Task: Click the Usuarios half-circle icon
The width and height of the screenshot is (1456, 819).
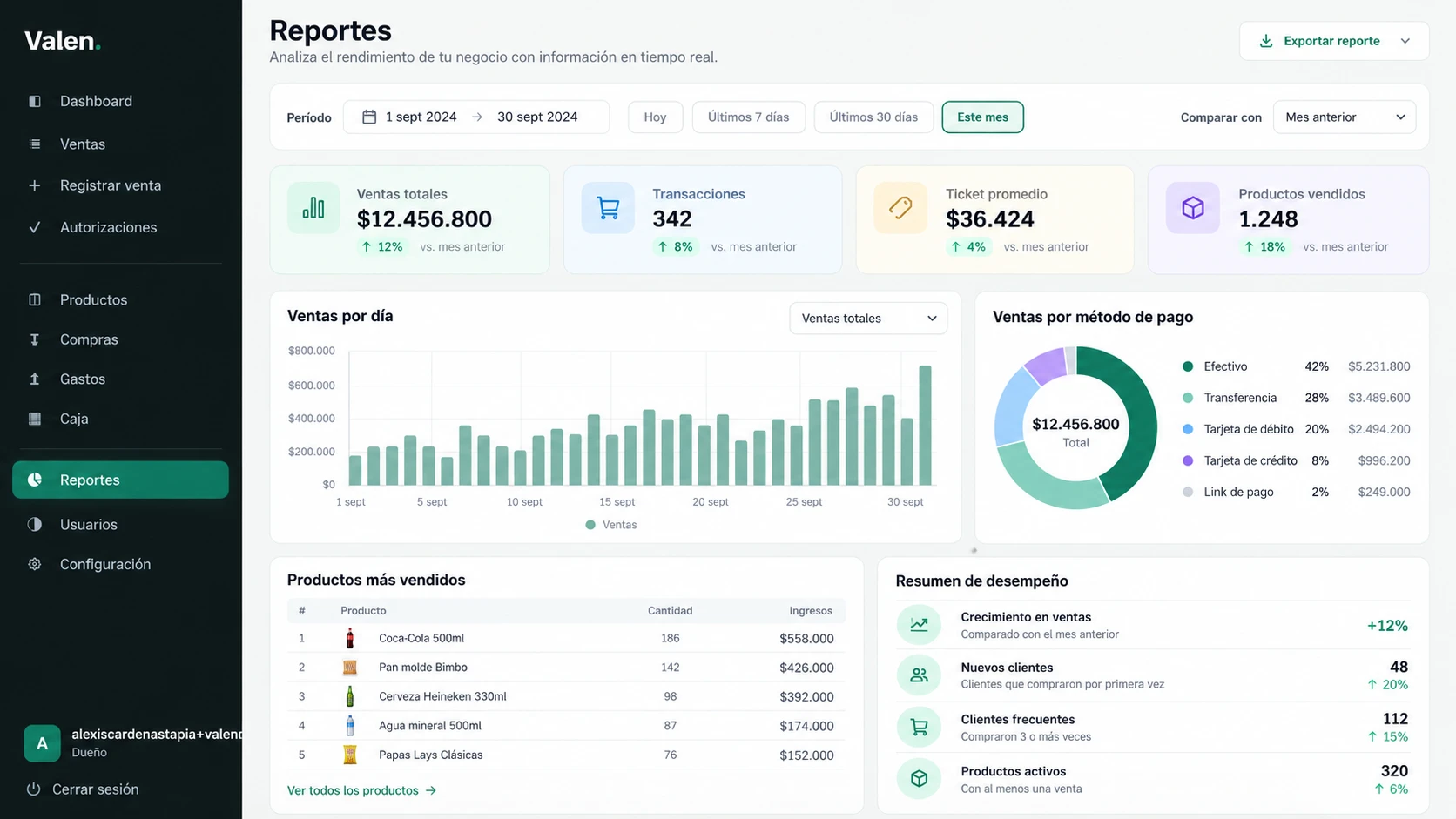Action: [35, 524]
